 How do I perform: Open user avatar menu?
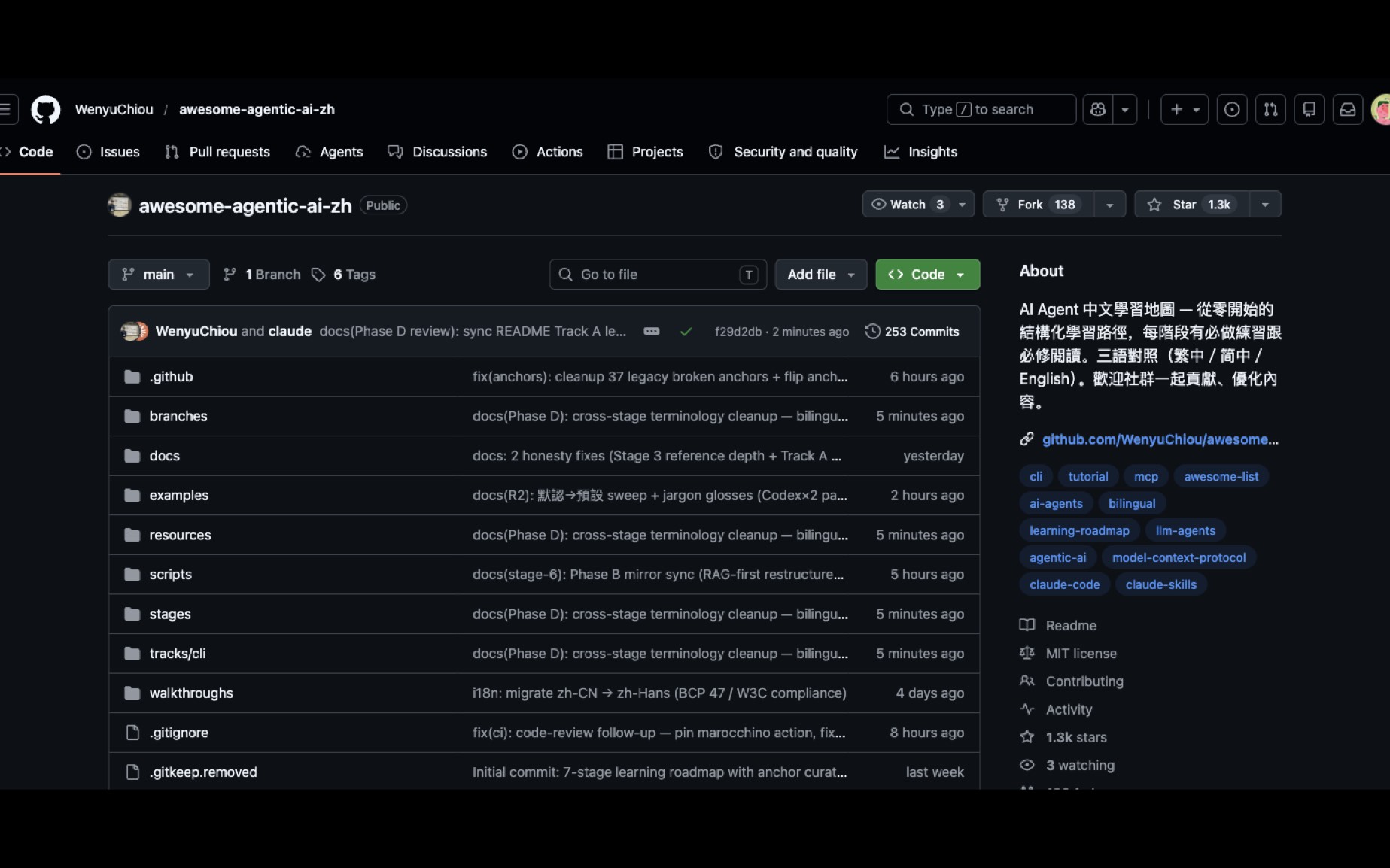pyautogui.click(x=1381, y=110)
